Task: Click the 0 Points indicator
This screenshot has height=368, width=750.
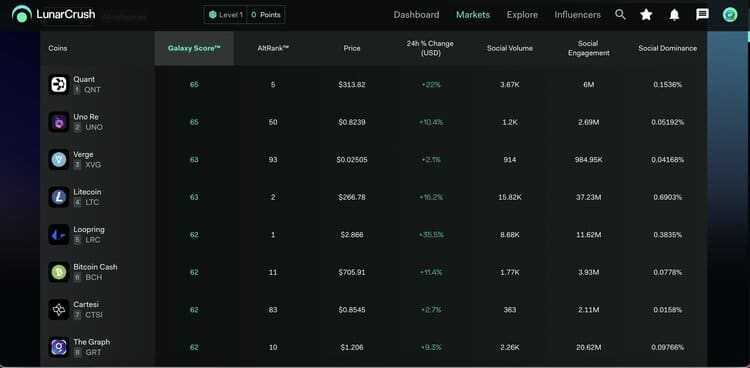Action: (266, 15)
